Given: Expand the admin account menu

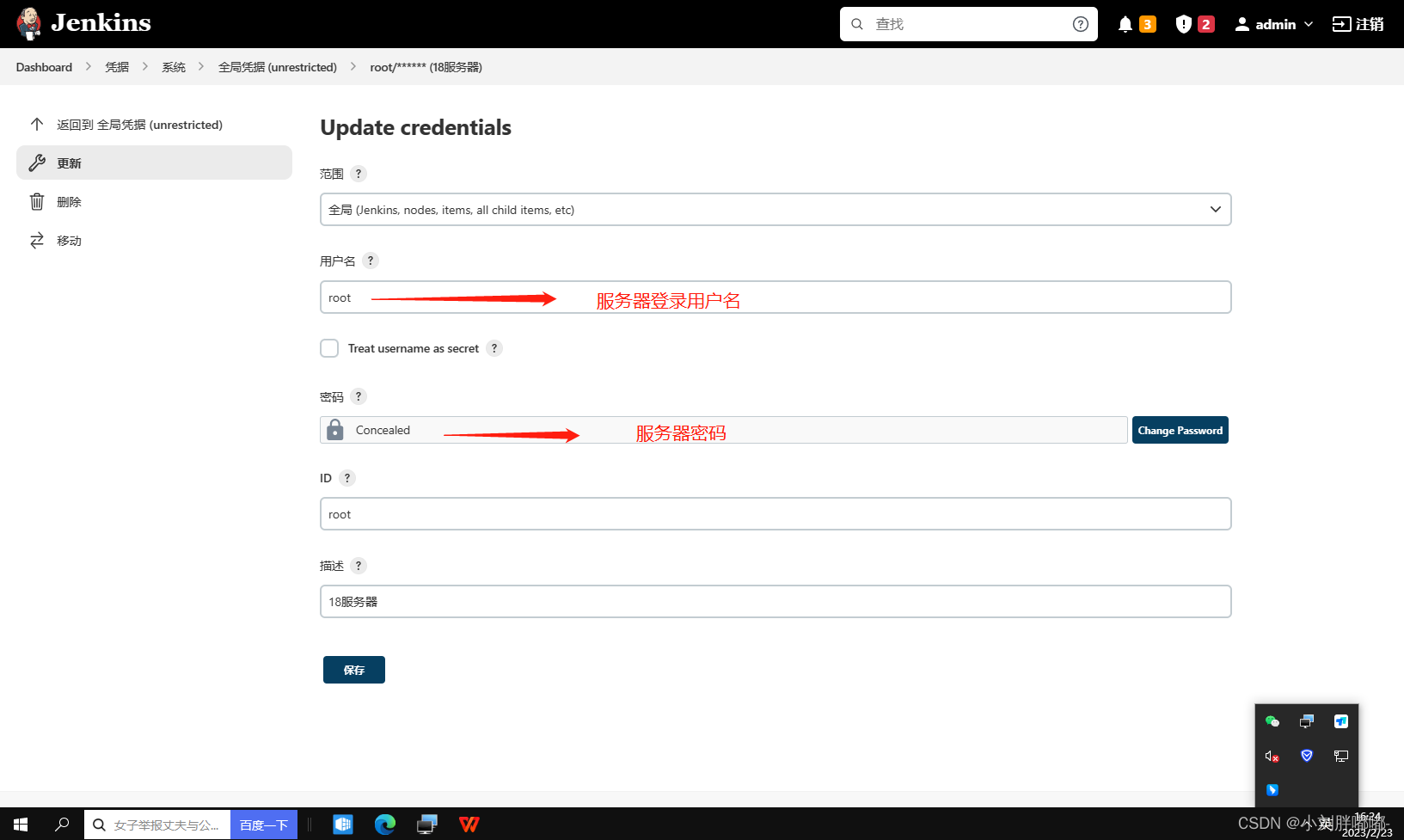Looking at the screenshot, I should pos(1273,23).
